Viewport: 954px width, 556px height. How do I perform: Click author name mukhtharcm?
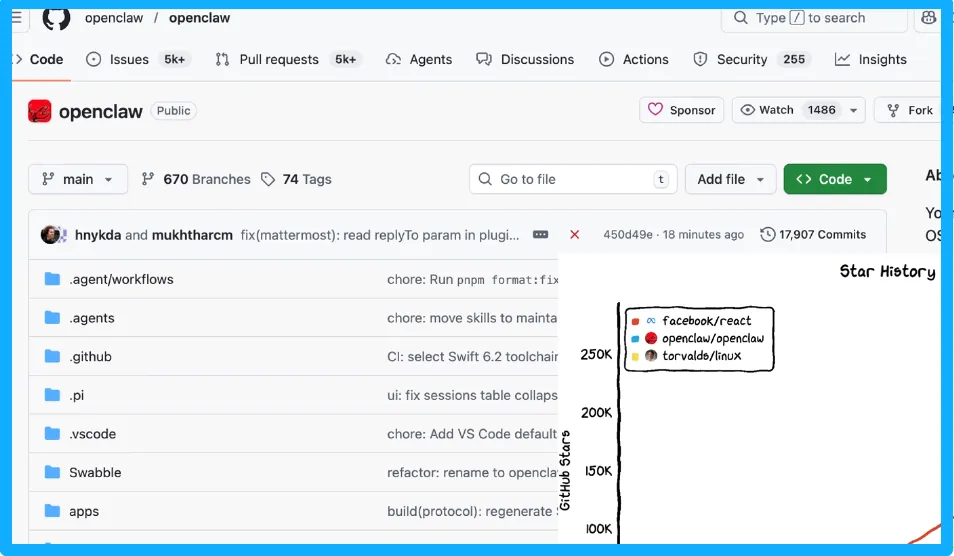point(192,235)
